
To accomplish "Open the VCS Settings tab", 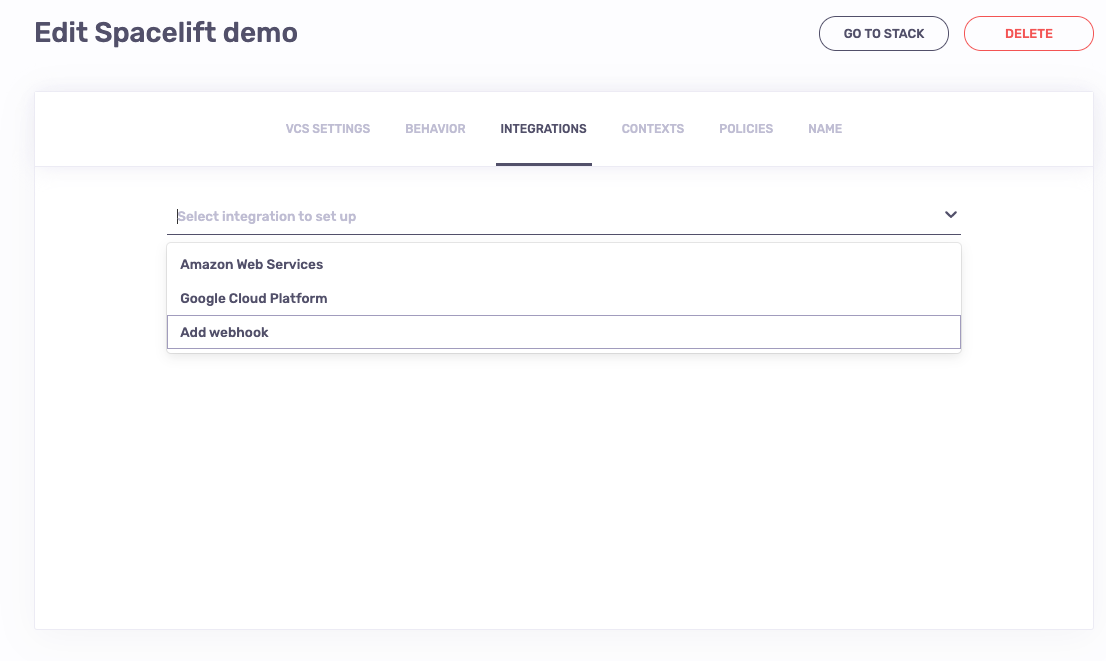I will coord(328,129).
